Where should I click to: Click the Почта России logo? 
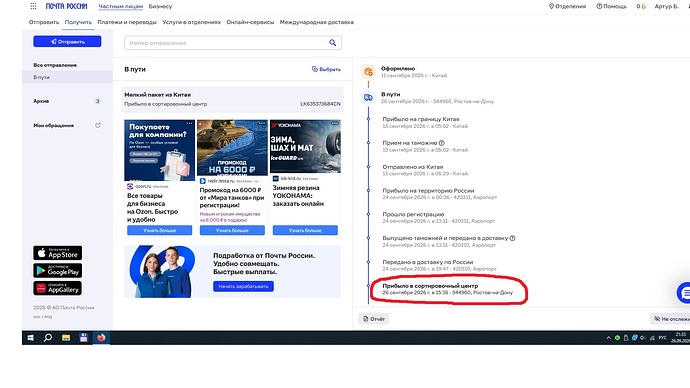pos(66,6)
